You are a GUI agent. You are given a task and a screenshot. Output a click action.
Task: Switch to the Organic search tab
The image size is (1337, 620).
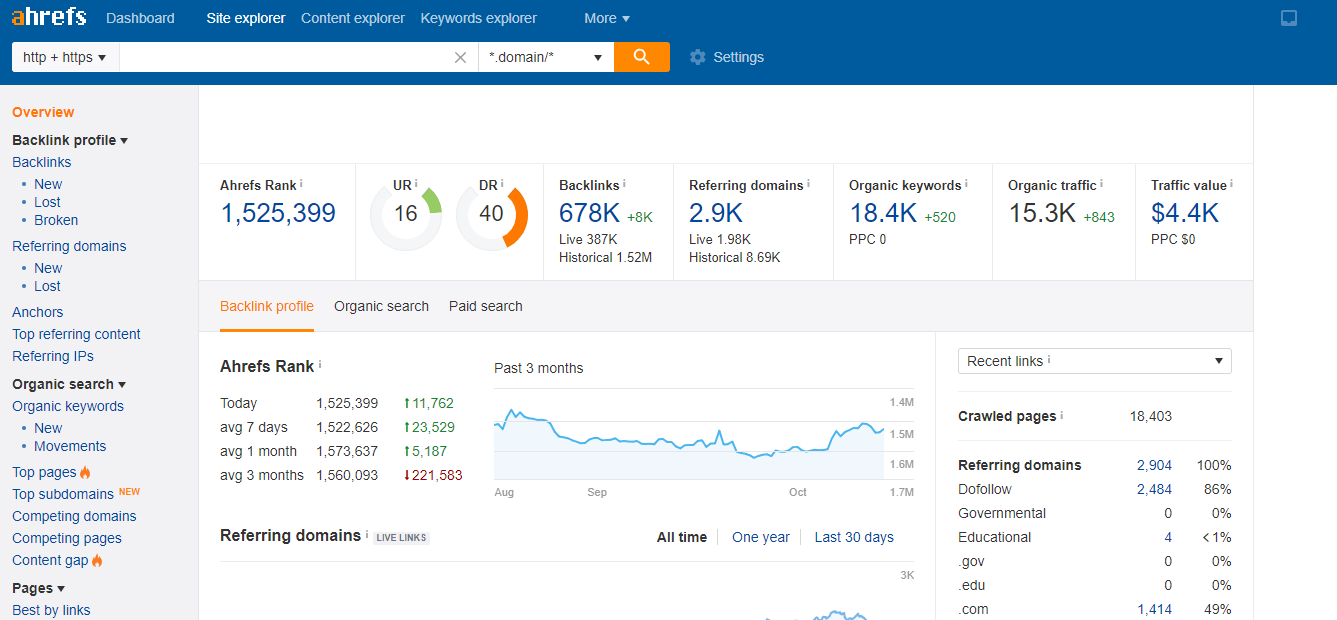[381, 306]
